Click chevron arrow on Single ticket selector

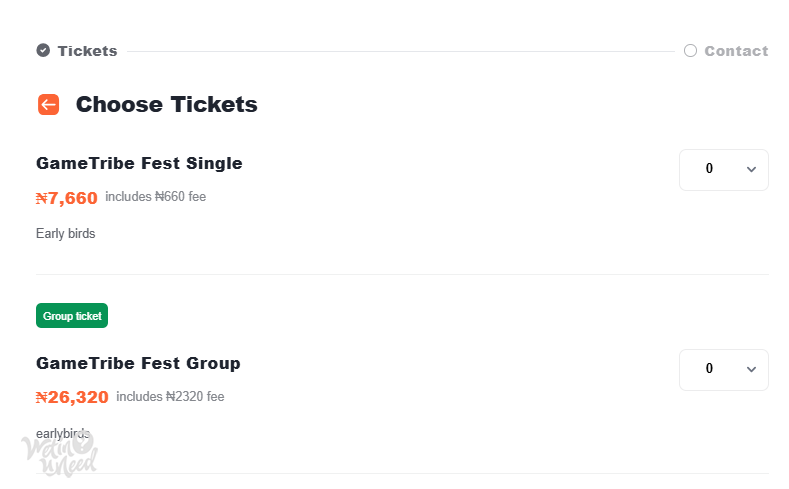[x=751, y=170]
